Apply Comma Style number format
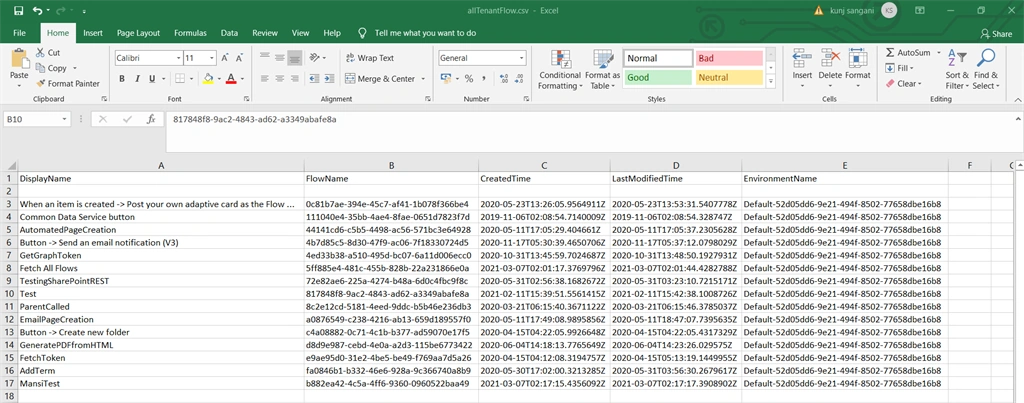Image resolution: width=1024 pixels, height=403 pixels. pyautogui.click(x=484, y=78)
